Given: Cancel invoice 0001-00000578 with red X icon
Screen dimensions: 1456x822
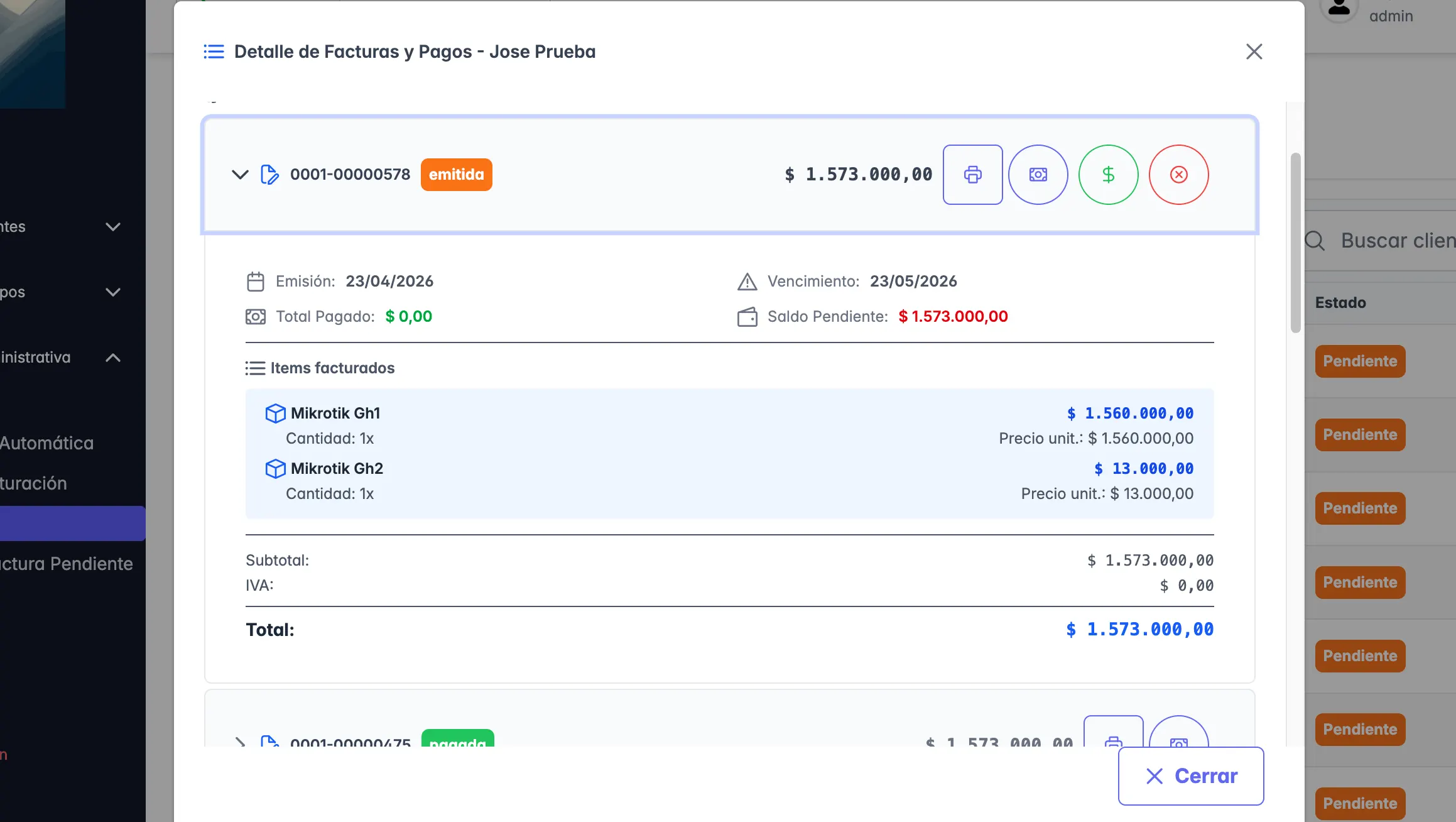Looking at the screenshot, I should (x=1178, y=175).
